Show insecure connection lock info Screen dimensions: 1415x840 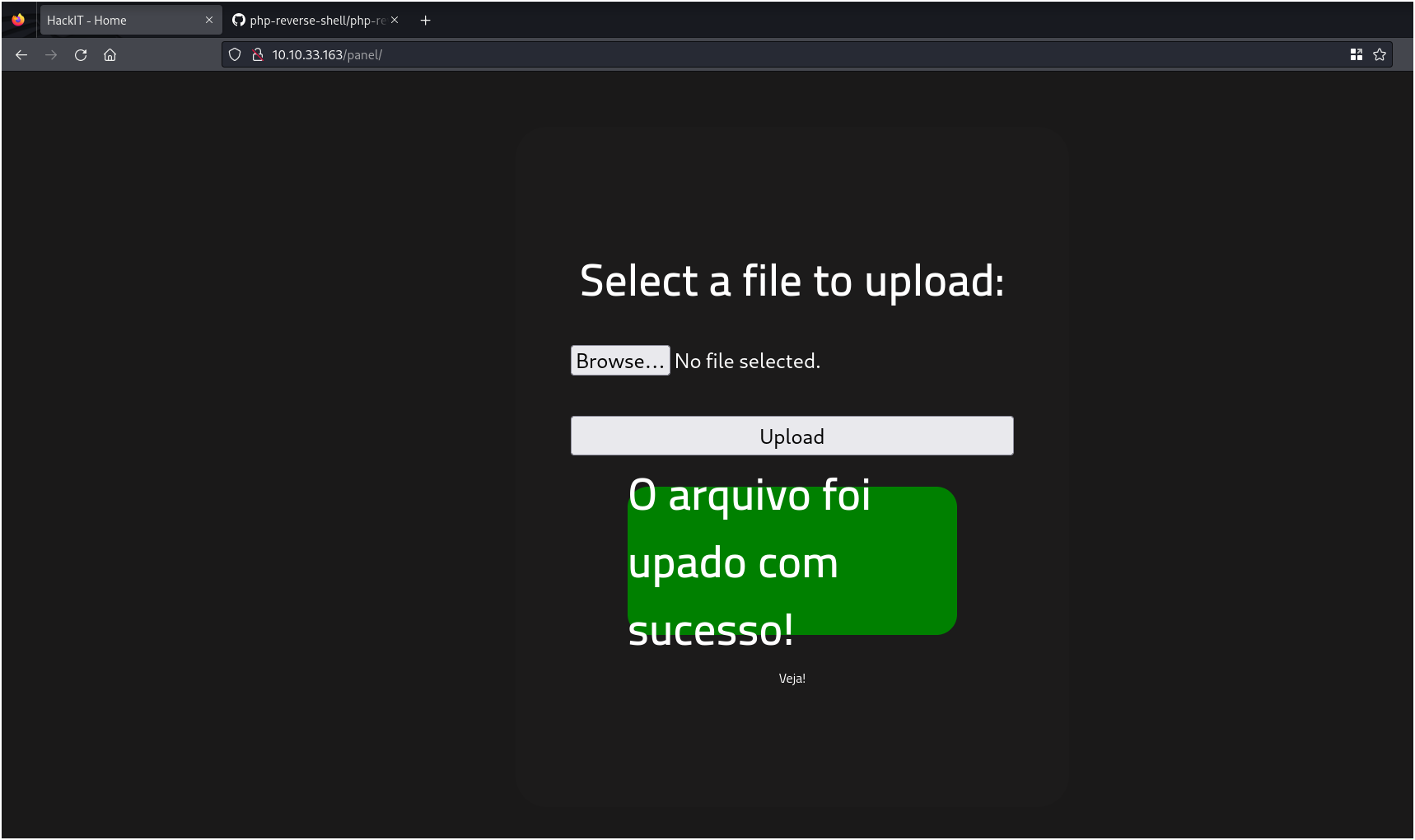tap(257, 55)
